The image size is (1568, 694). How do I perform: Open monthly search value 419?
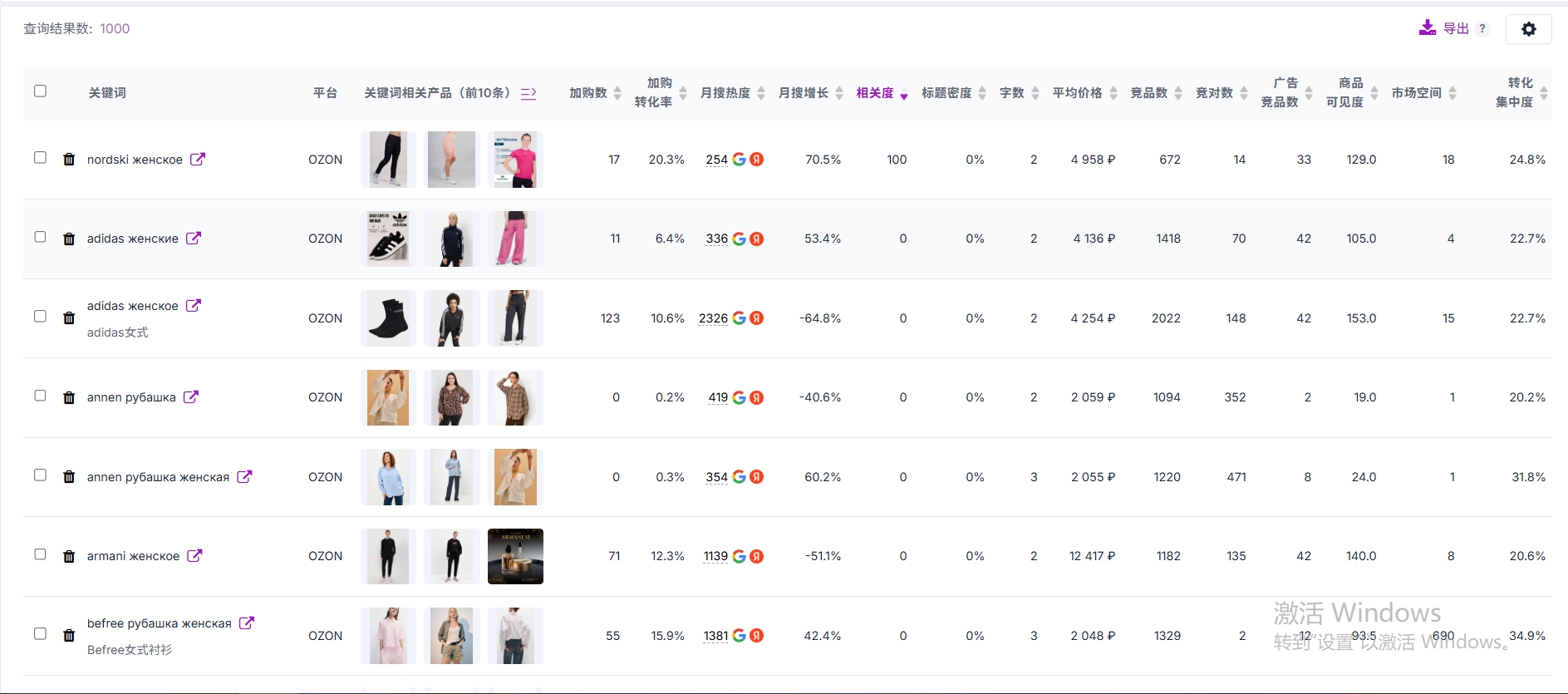718,397
